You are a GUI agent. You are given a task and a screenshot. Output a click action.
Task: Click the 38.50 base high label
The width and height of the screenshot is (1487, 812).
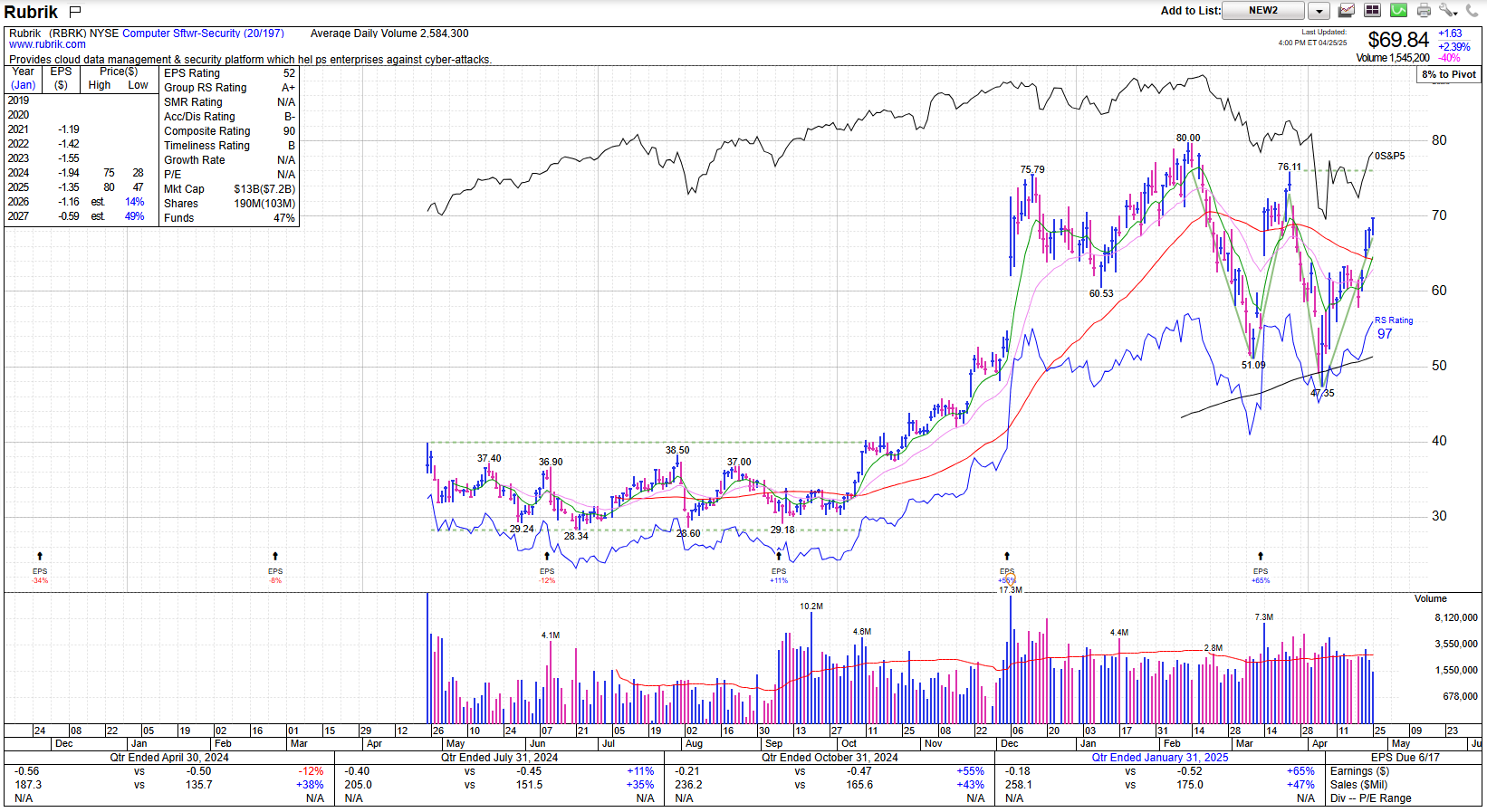tap(677, 450)
